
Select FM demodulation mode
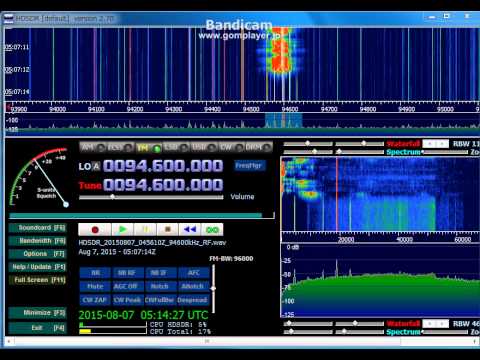coord(148,147)
